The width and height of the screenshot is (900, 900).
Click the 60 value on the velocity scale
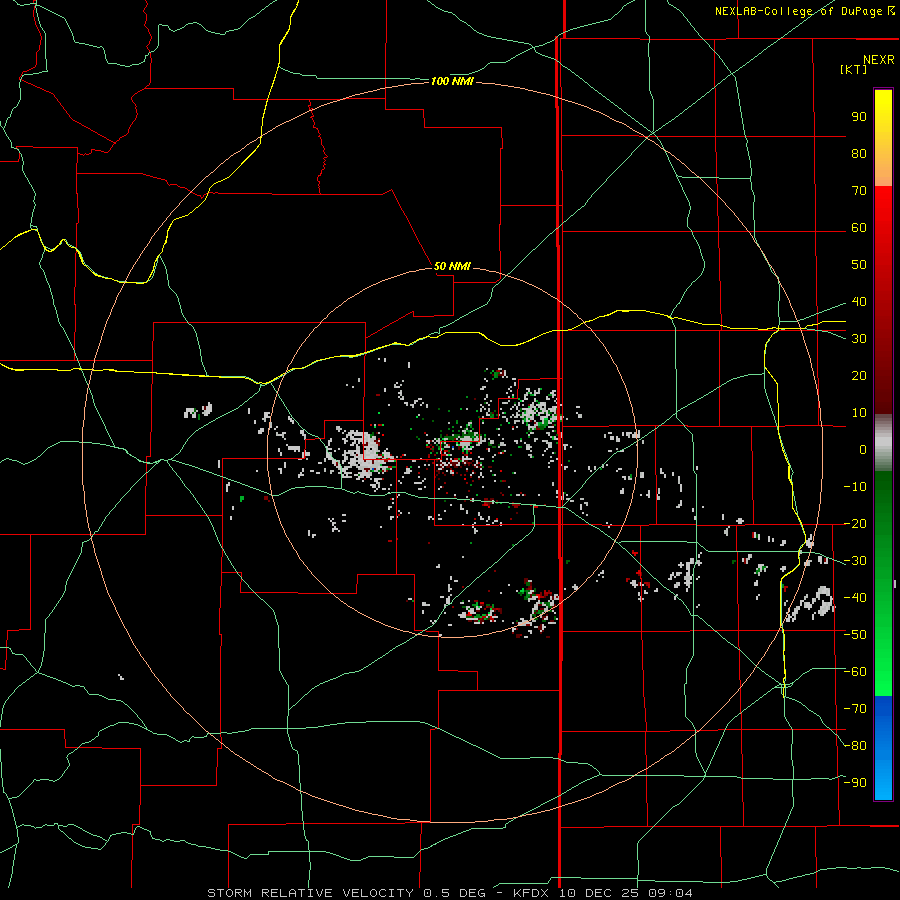[859, 228]
